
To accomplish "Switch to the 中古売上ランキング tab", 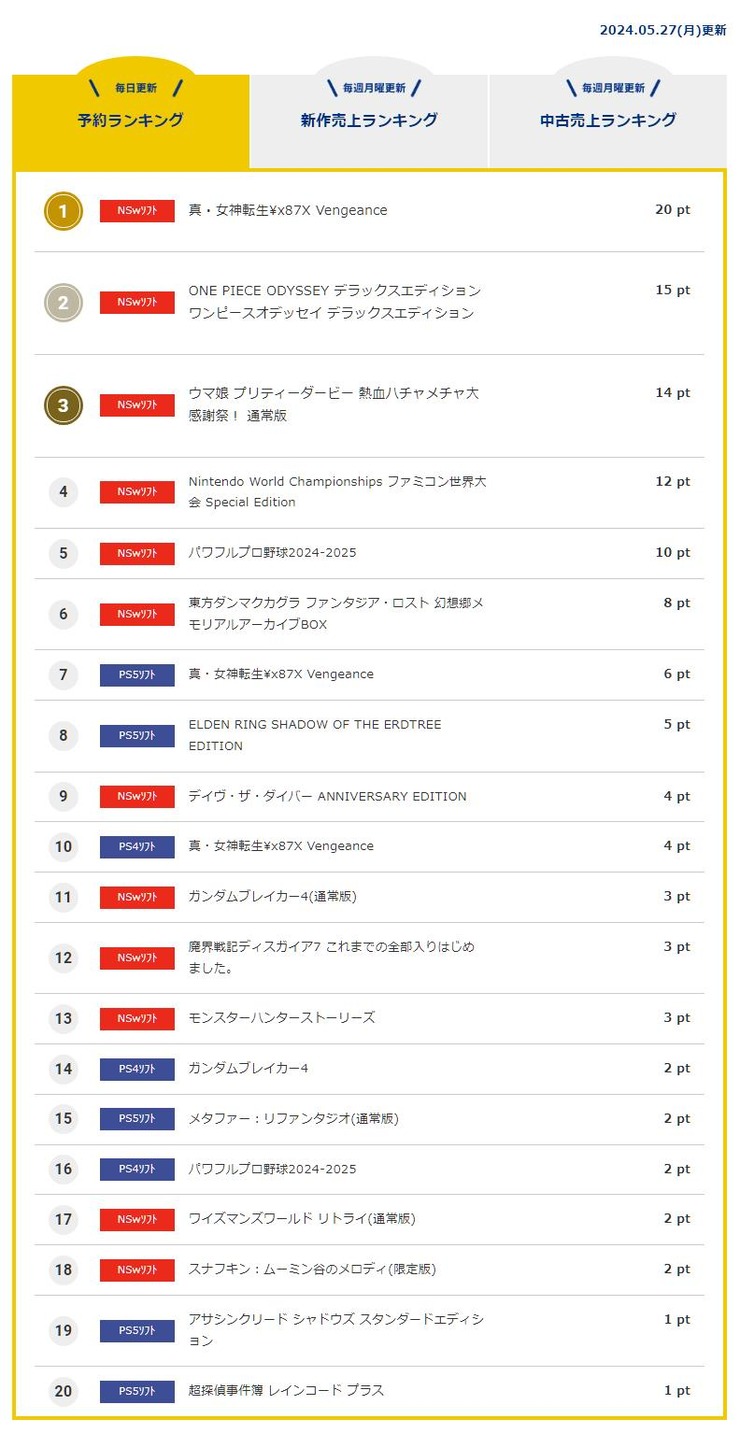I will (x=608, y=120).
